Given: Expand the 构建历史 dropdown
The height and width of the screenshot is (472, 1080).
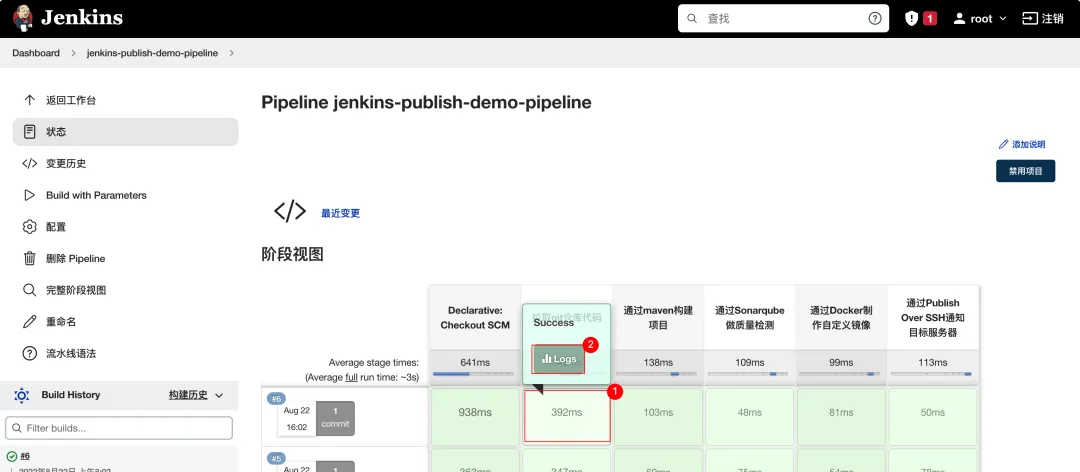Looking at the screenshot, I should click(196, 395).
